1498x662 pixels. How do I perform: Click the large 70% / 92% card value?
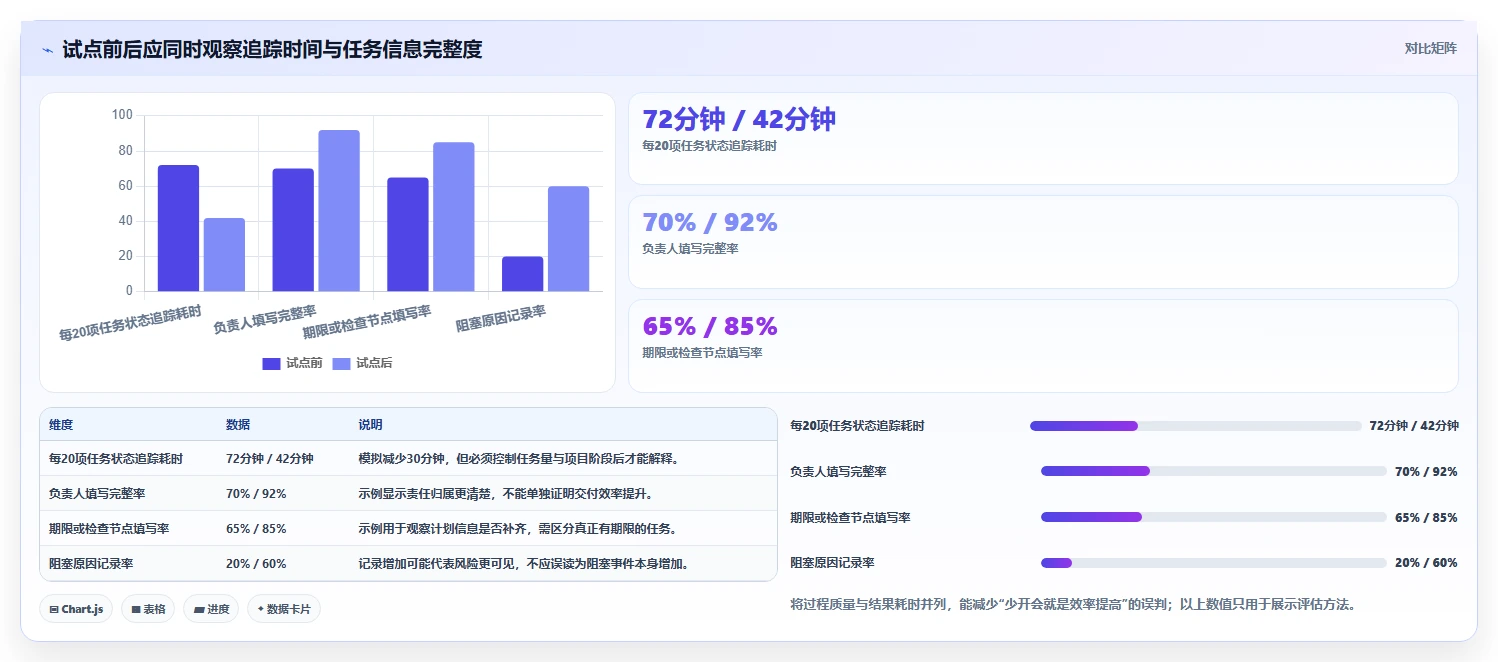[x=710, y=223]
